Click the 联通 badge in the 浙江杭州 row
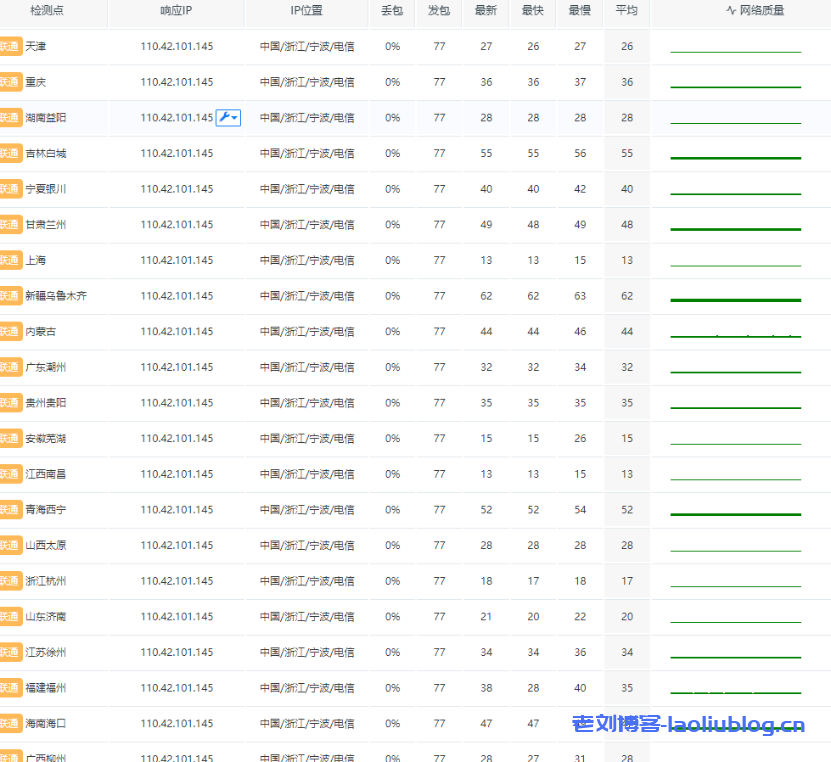Screen dimensions: 831x762 coord(10,581)
